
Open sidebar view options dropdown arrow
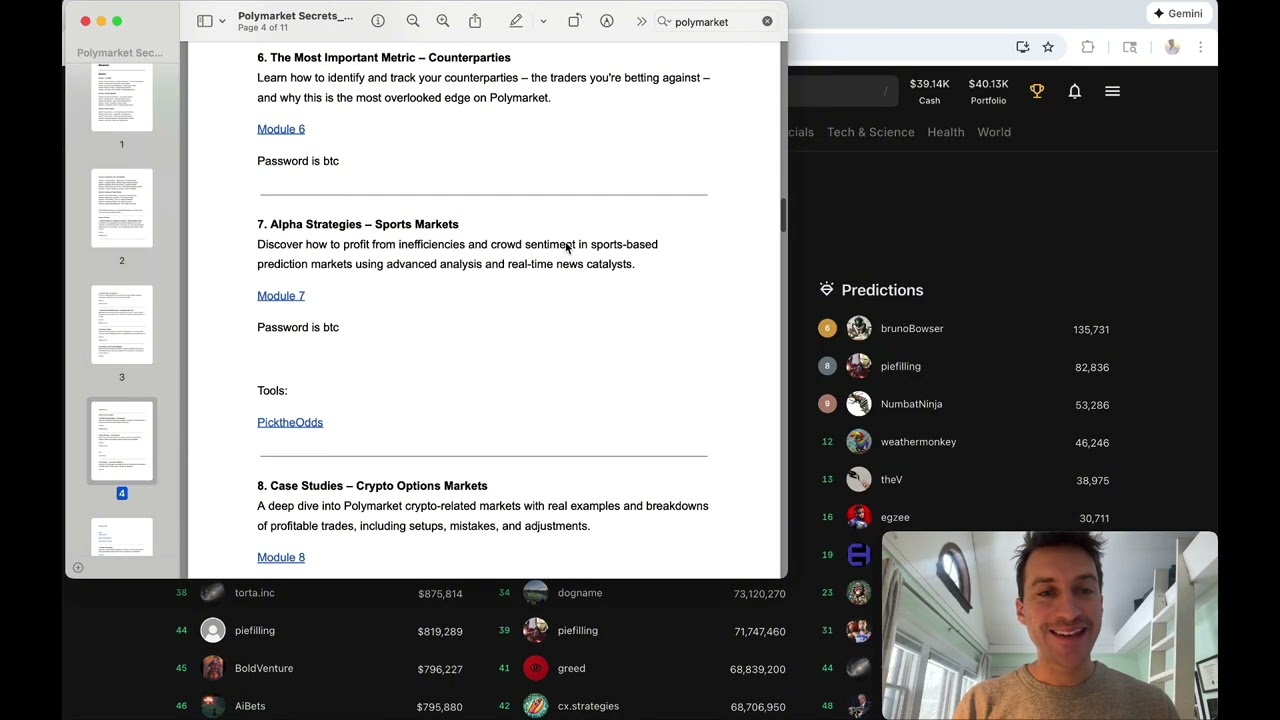pyautogui.click(x=222, y=21)
